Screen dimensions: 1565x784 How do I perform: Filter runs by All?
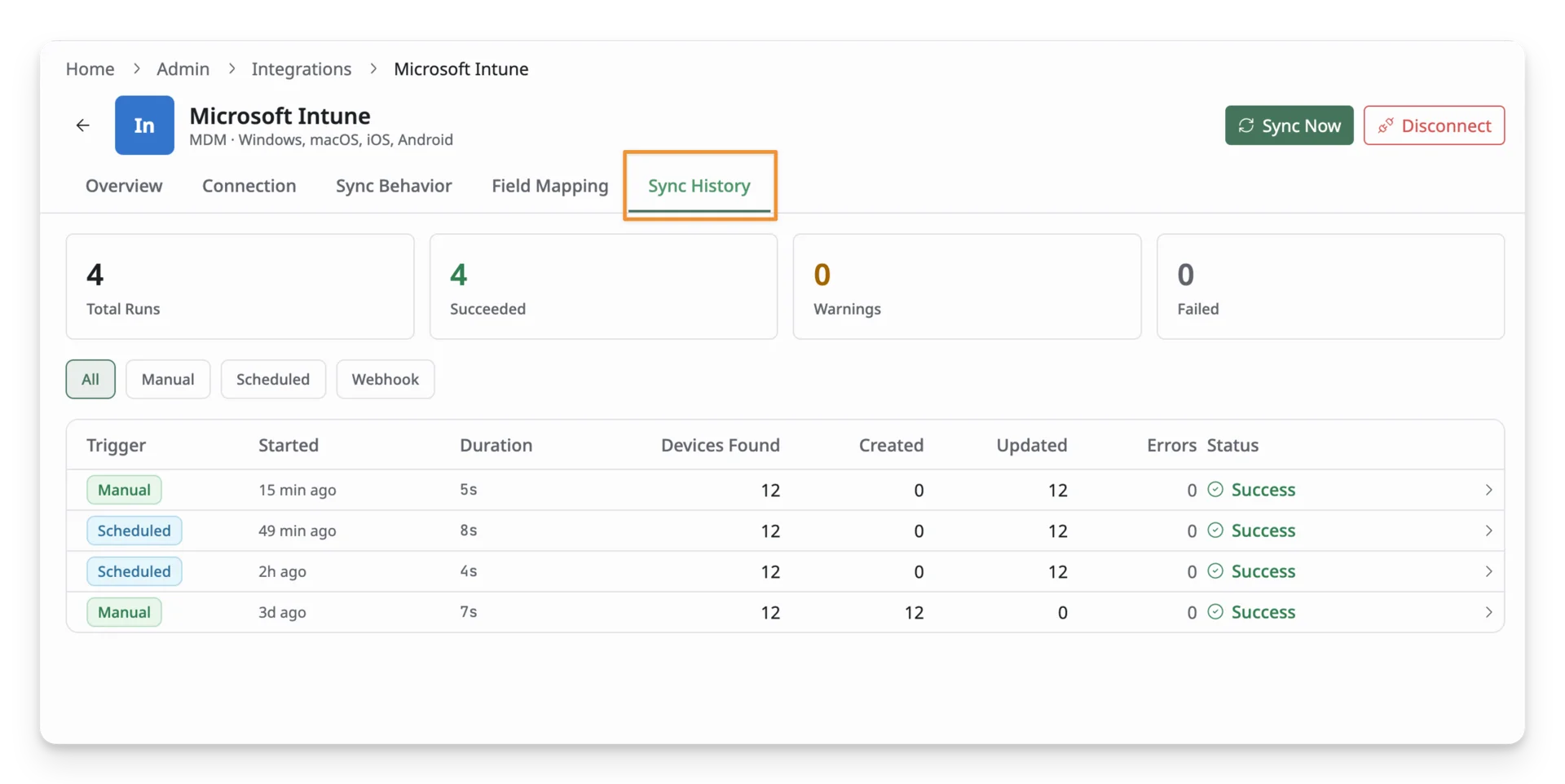[90, 379]
